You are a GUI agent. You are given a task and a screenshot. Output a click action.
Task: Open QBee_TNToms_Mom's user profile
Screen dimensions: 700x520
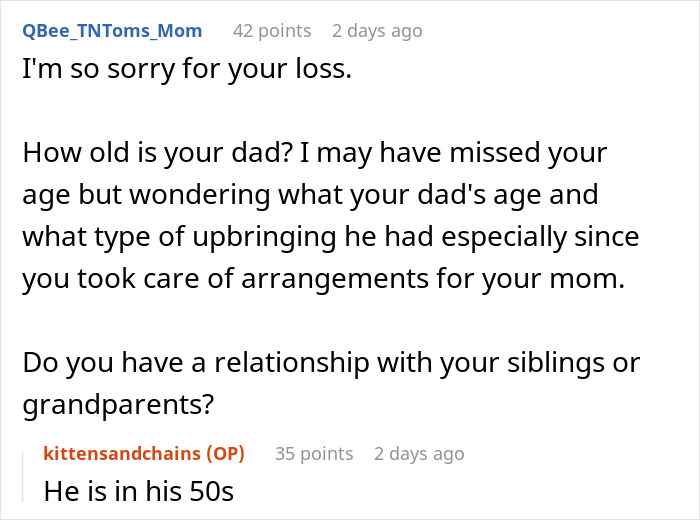(x=111, y=31)
